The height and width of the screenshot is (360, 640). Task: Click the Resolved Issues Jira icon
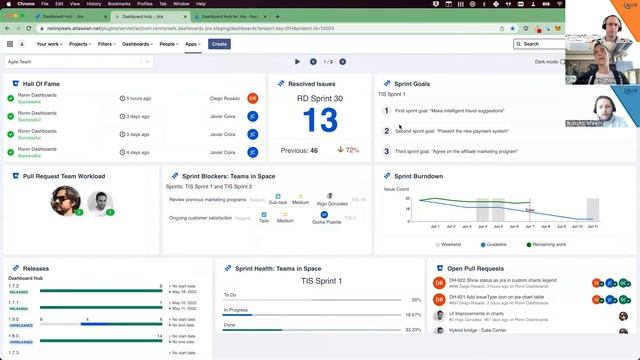click(281, 84)
